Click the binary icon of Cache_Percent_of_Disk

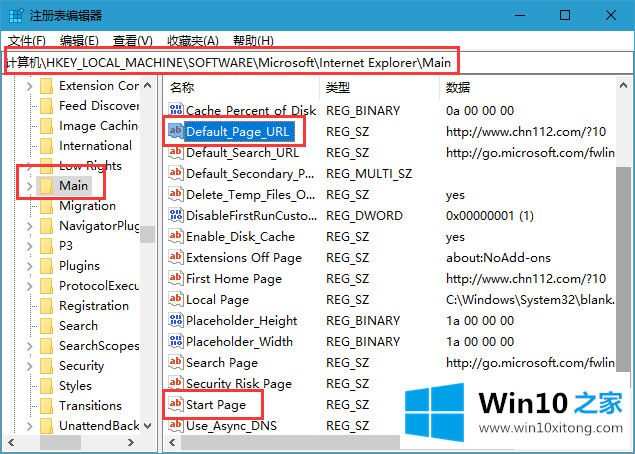pyautogui.click(x=176, y=110)
